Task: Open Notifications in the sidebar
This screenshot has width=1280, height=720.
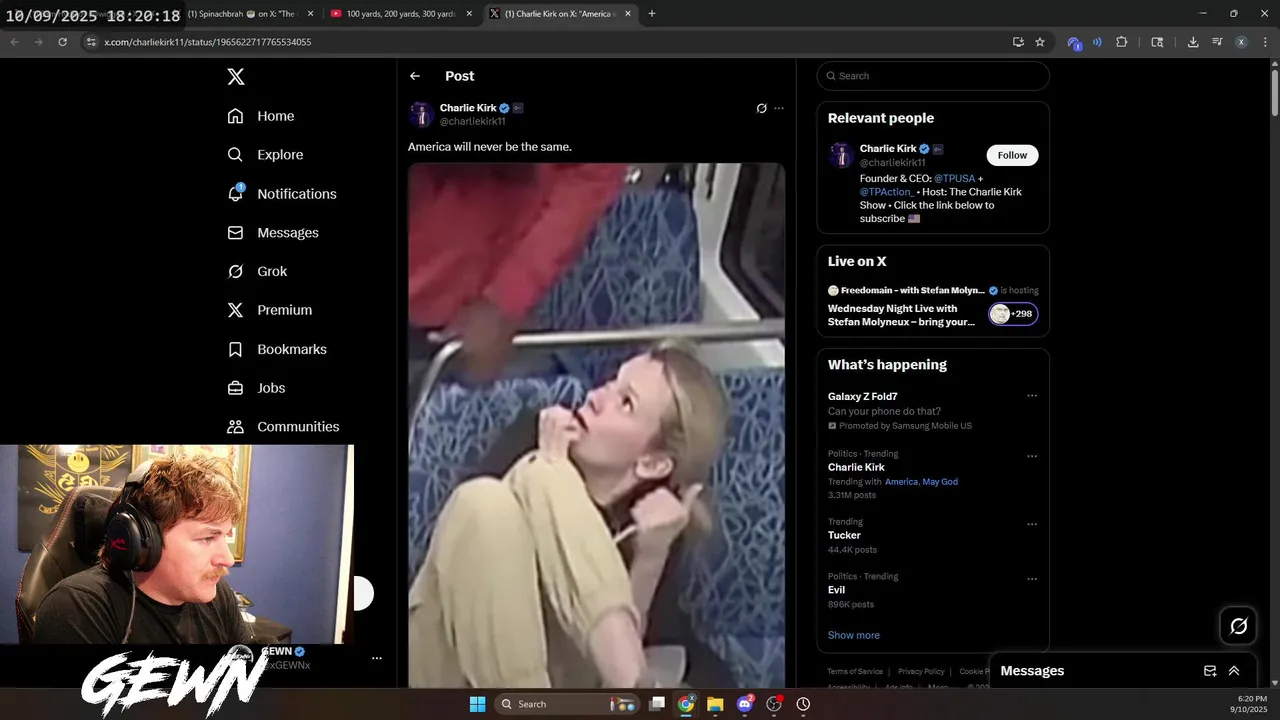Action: click(x=282, y=194)
